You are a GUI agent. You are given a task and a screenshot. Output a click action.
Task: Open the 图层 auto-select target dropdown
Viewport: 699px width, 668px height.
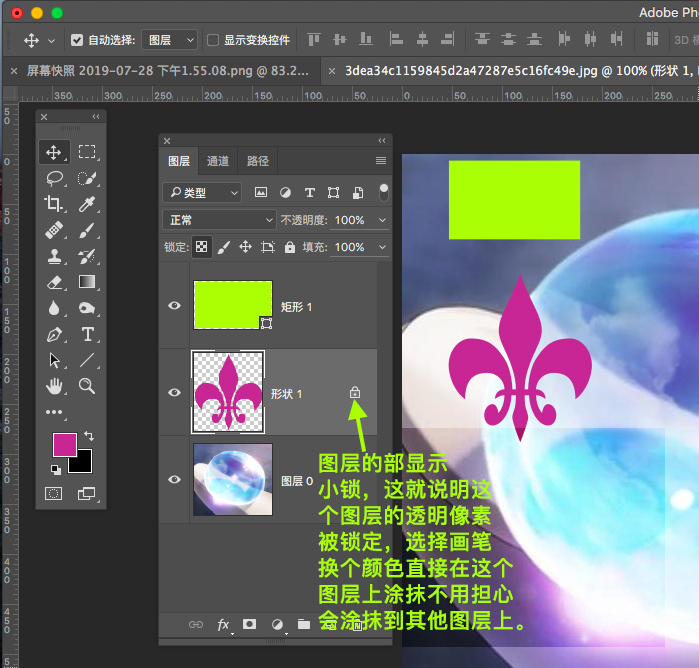click(x=171, y=40)
